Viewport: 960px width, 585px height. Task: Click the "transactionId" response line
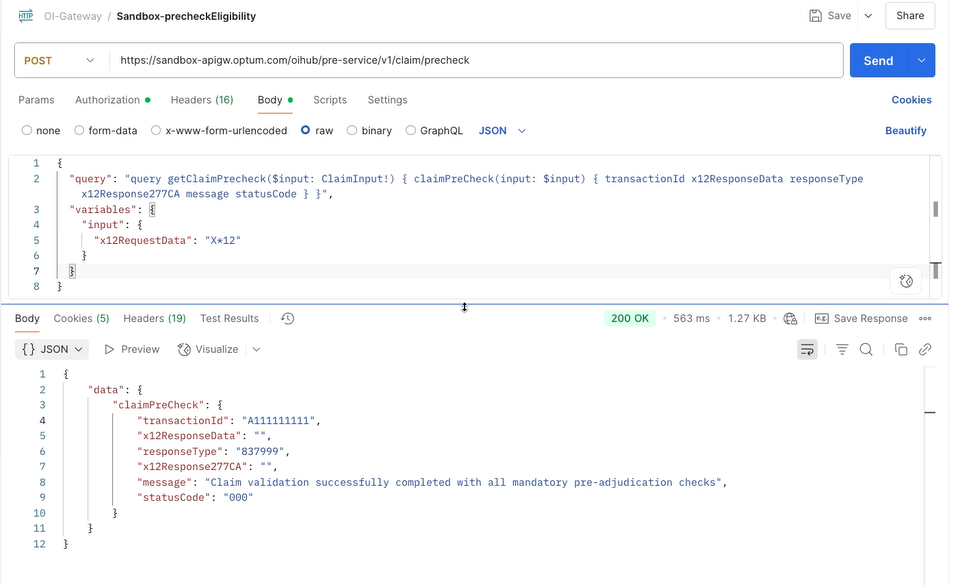[229, 420]
